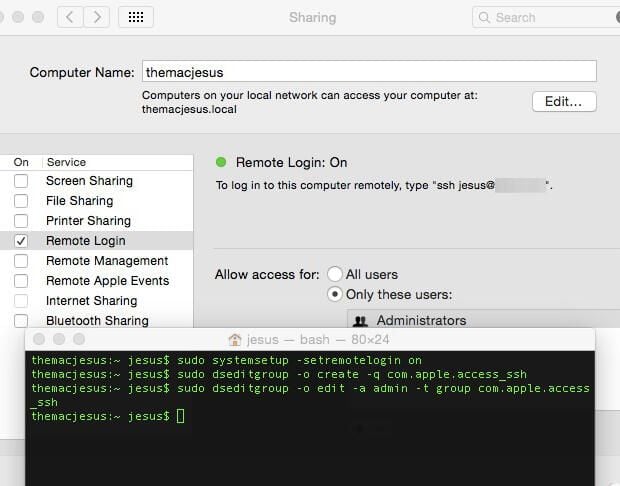620x486 pixels.
Task: Click the themacjesus.local hostname text
Action: coord(189,109)
